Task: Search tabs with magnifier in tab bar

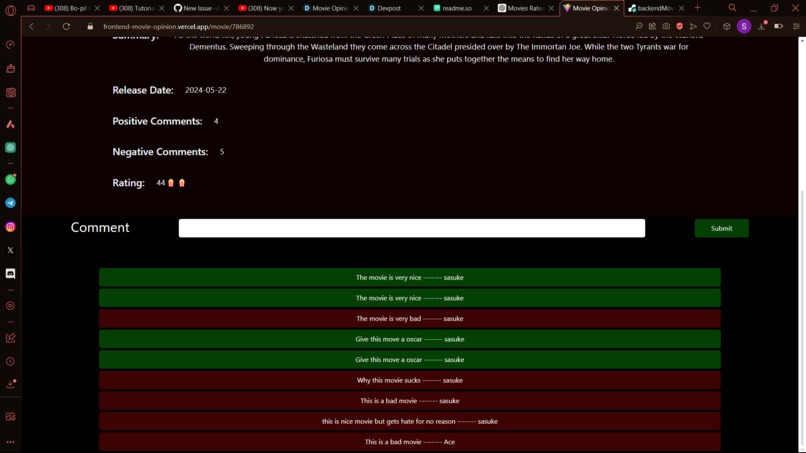Action: tap(732, 8)
